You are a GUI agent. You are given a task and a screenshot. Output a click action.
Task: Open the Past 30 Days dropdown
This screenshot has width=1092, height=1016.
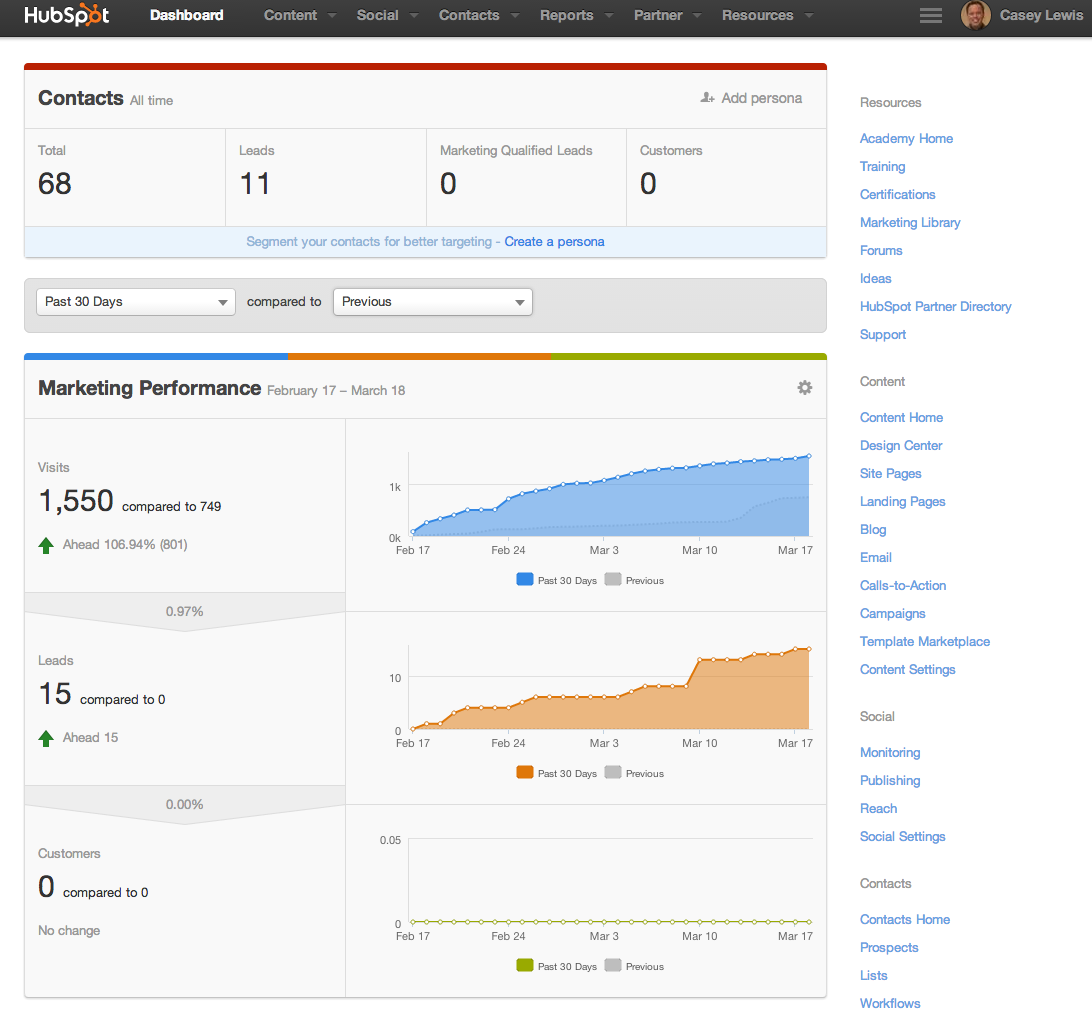pos(136,302)
